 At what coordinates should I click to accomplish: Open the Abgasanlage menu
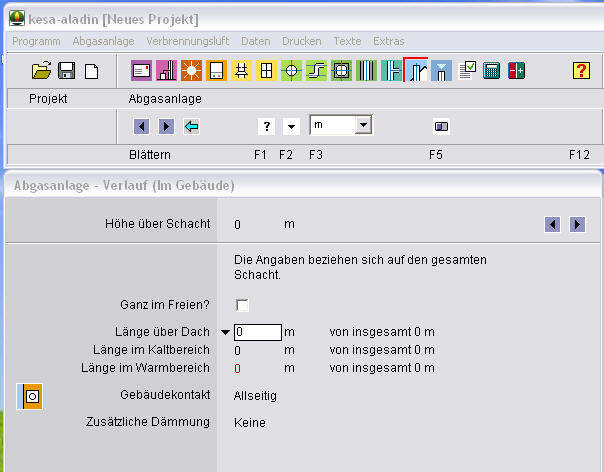103,41
